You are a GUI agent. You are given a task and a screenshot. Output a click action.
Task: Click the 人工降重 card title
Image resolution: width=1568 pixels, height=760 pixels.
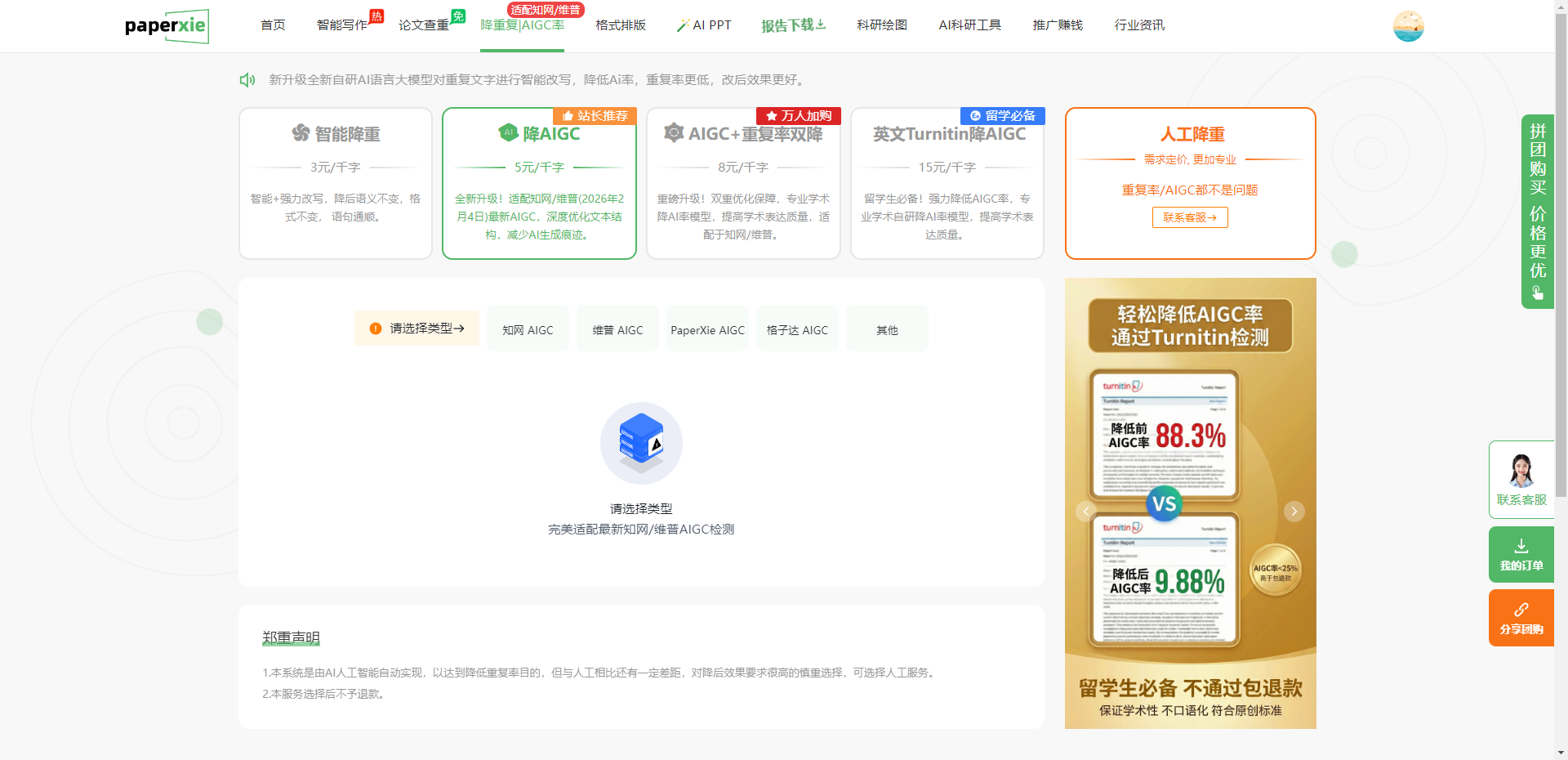[1192, 134]
